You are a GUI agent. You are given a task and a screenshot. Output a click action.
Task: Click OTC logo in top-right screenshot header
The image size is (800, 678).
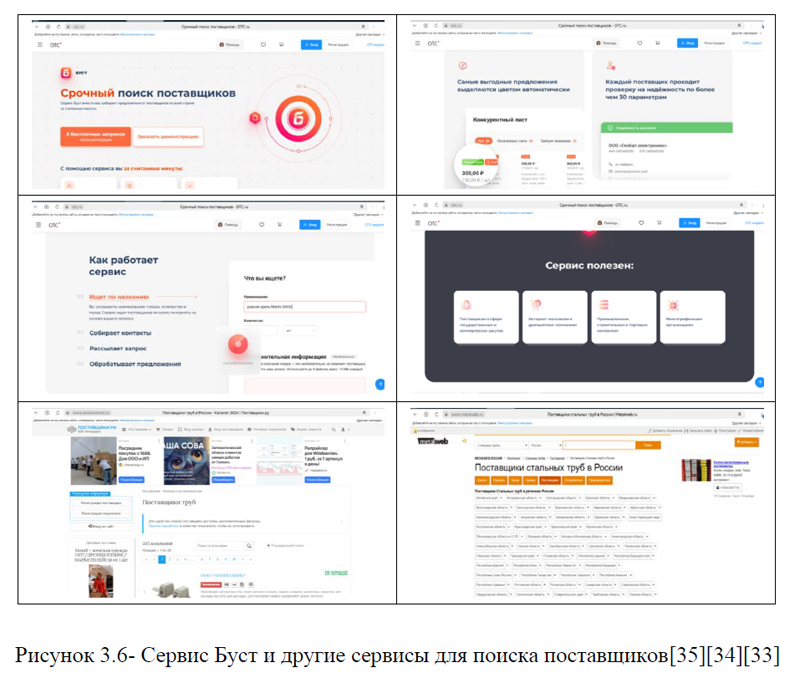coord(433,44)
